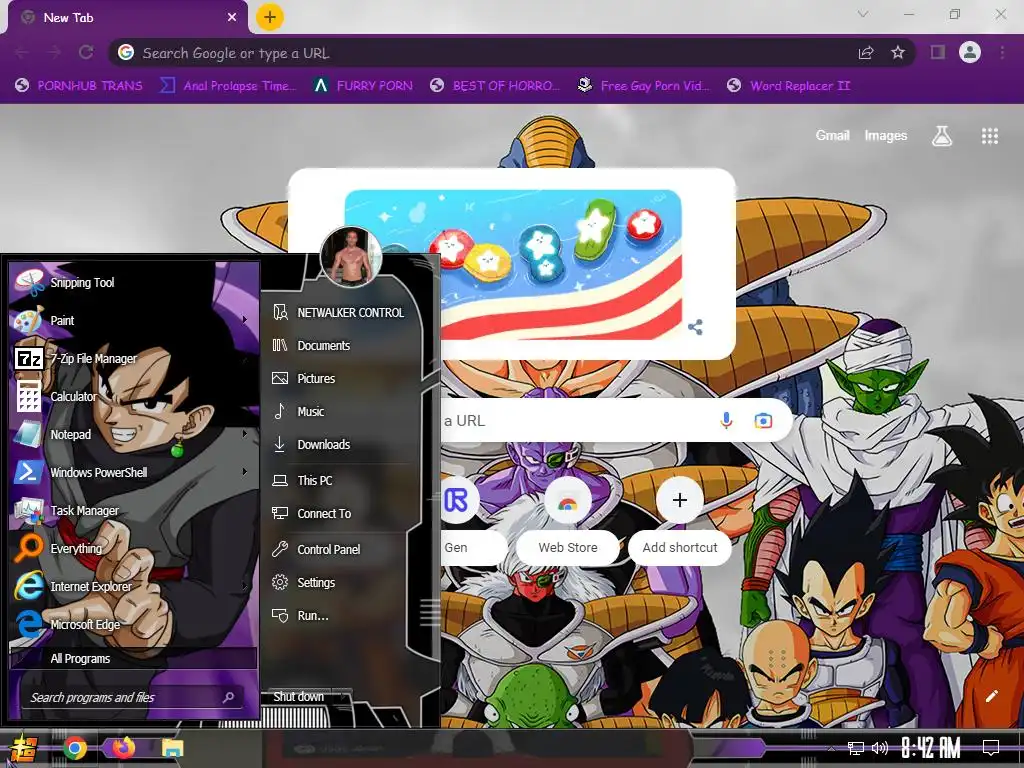Click the user account picture
This screenshot has width=1024, height=768.
(x=351, y=257)
